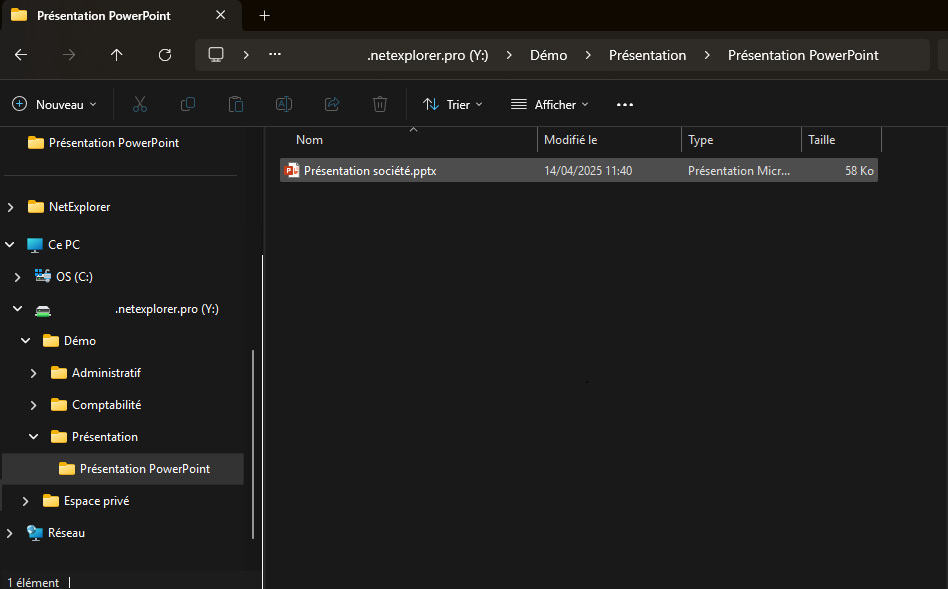This screenshot has height=589, width=948.
Task: Expand the OS (C:) drive
Action: pyautogui.click(x=18, y=277)
